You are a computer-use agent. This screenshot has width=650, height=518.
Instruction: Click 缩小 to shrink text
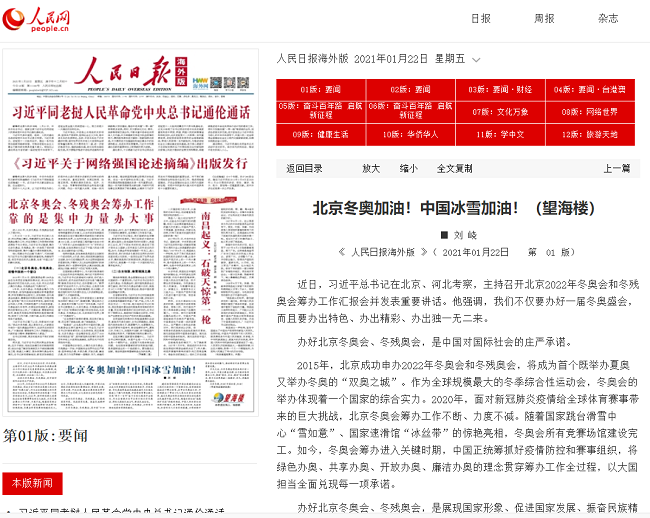pos(409,169)
